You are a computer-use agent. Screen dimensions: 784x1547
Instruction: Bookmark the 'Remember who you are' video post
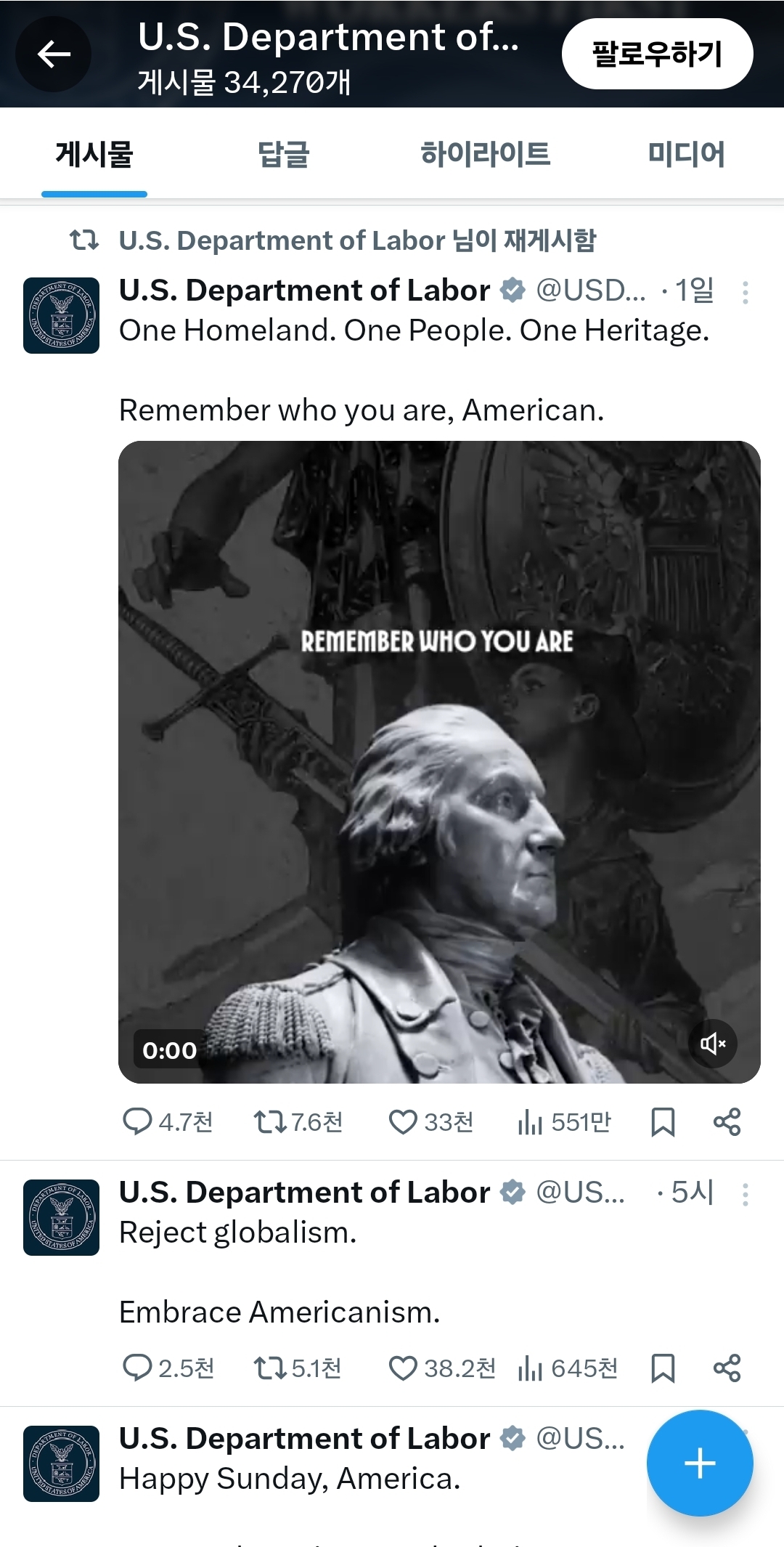click(663, 1122)
